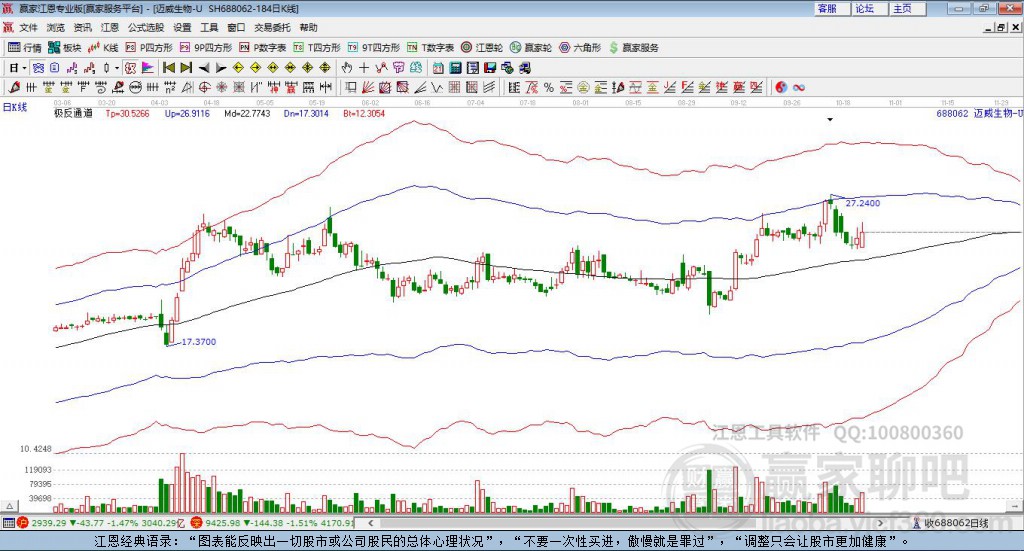The image size is (1024, 551).
Task: Launch the 赢家轮 wheel tool
Action: pos(531,48)
